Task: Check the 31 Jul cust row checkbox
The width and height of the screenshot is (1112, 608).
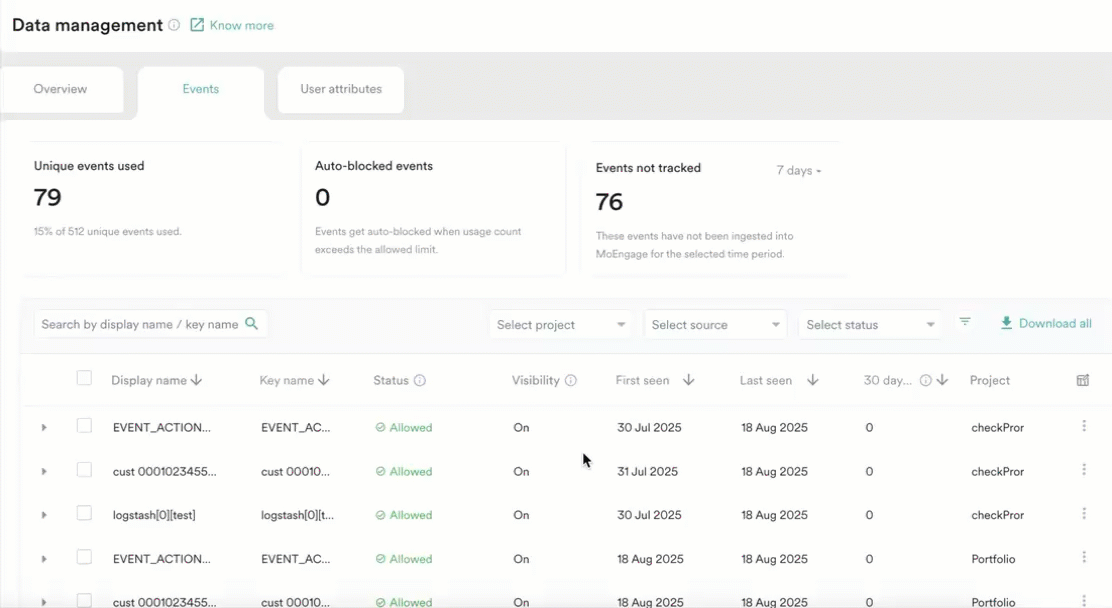Action: [x=84, y=470]
